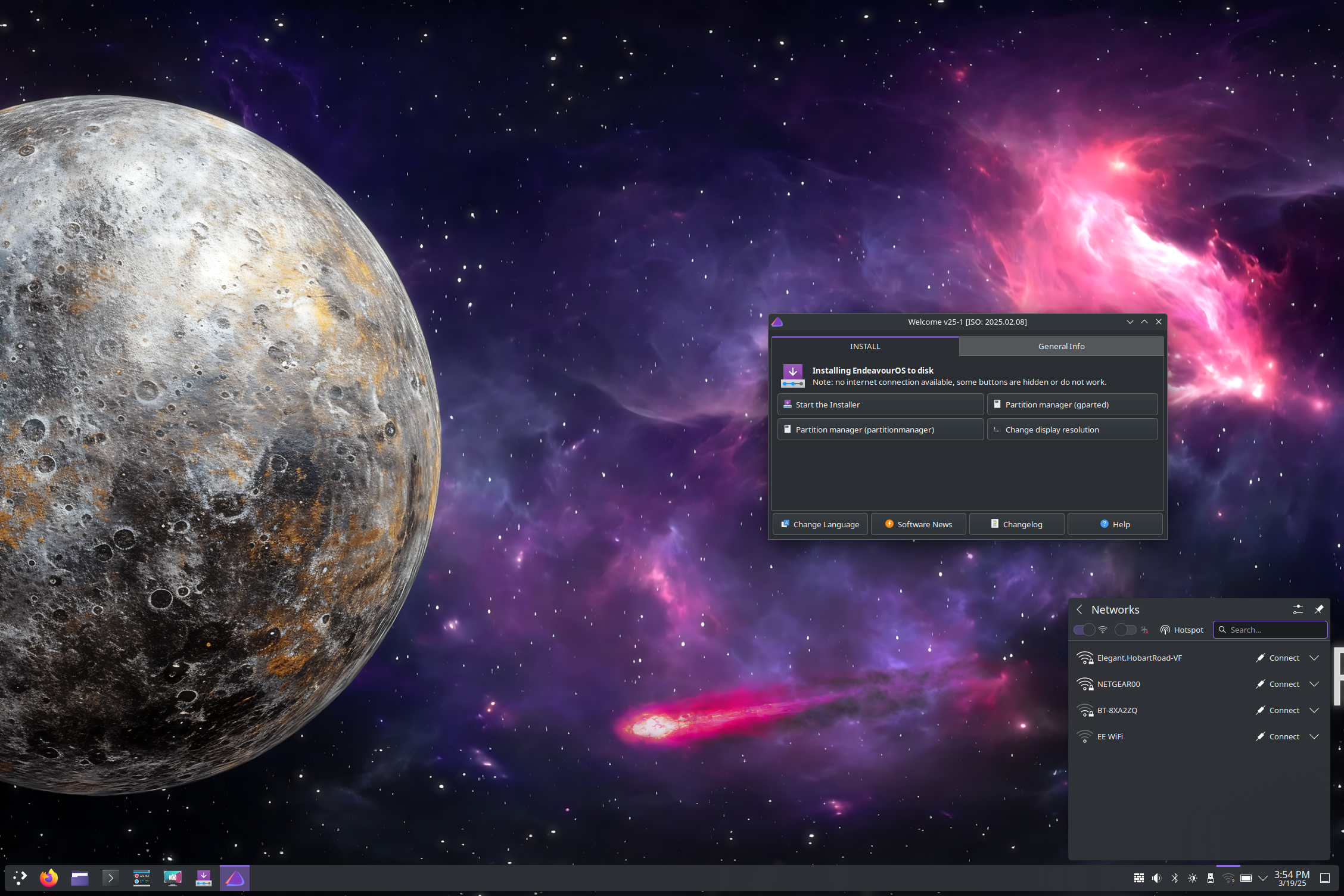Click the Wi-Fi network tray icon
Viewport: 1344px width, 896px height.
click(1228, 878)
